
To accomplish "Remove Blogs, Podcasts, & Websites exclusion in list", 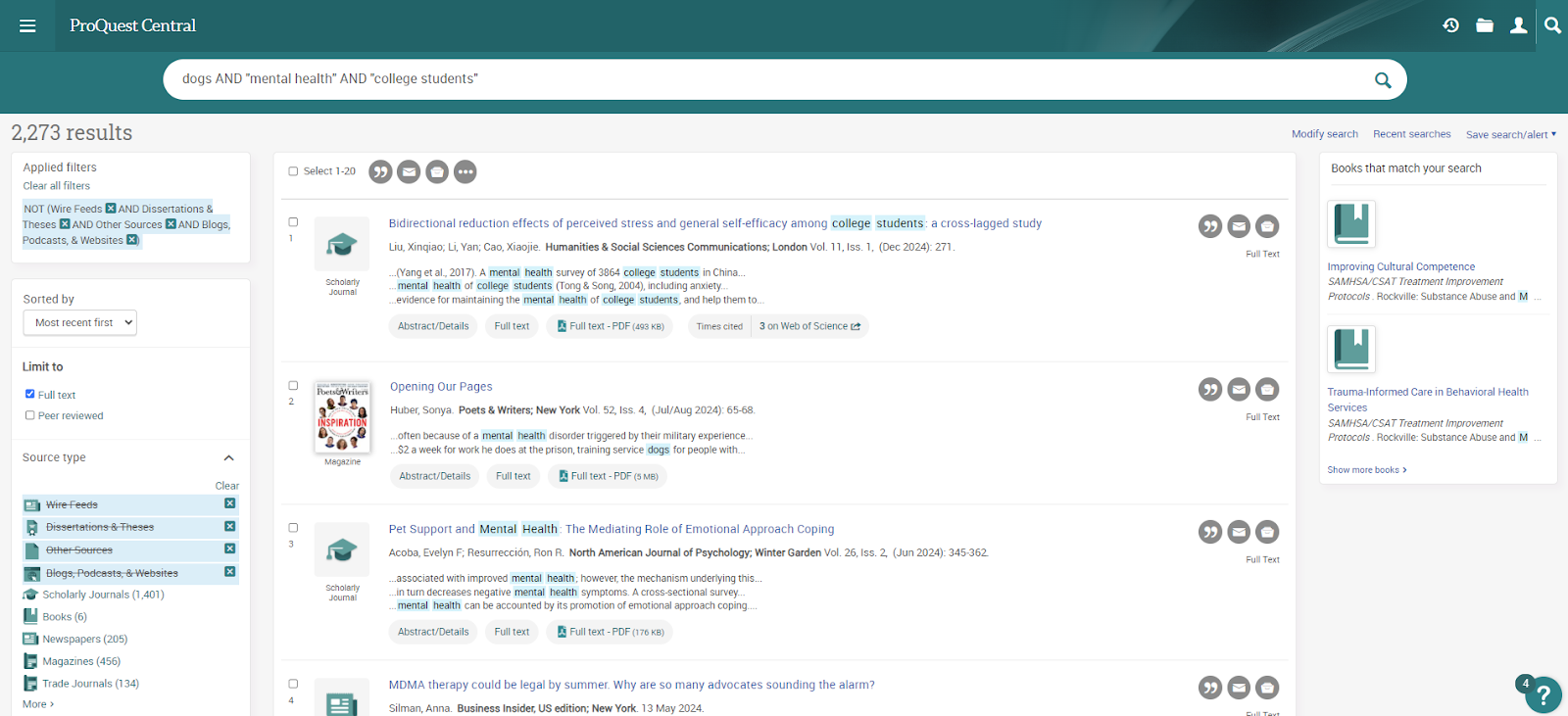I will (229, 572).
